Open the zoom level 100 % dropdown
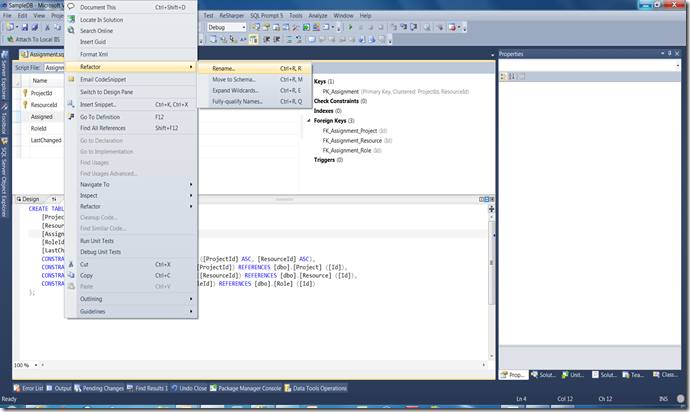690x412 pixels. pyautogui.click(x=36, y=365)
